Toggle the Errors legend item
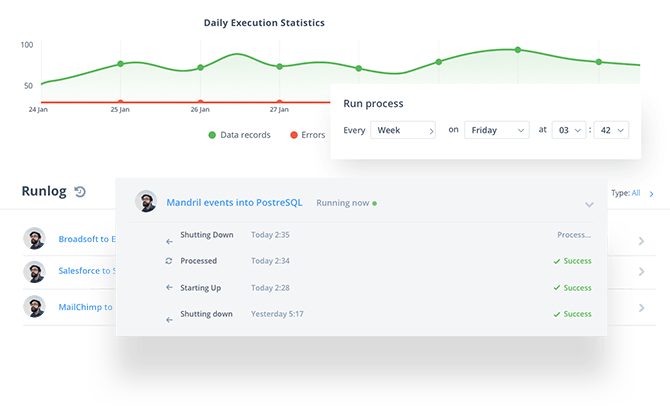Screen dimensions: 670x406 point(308,135)
